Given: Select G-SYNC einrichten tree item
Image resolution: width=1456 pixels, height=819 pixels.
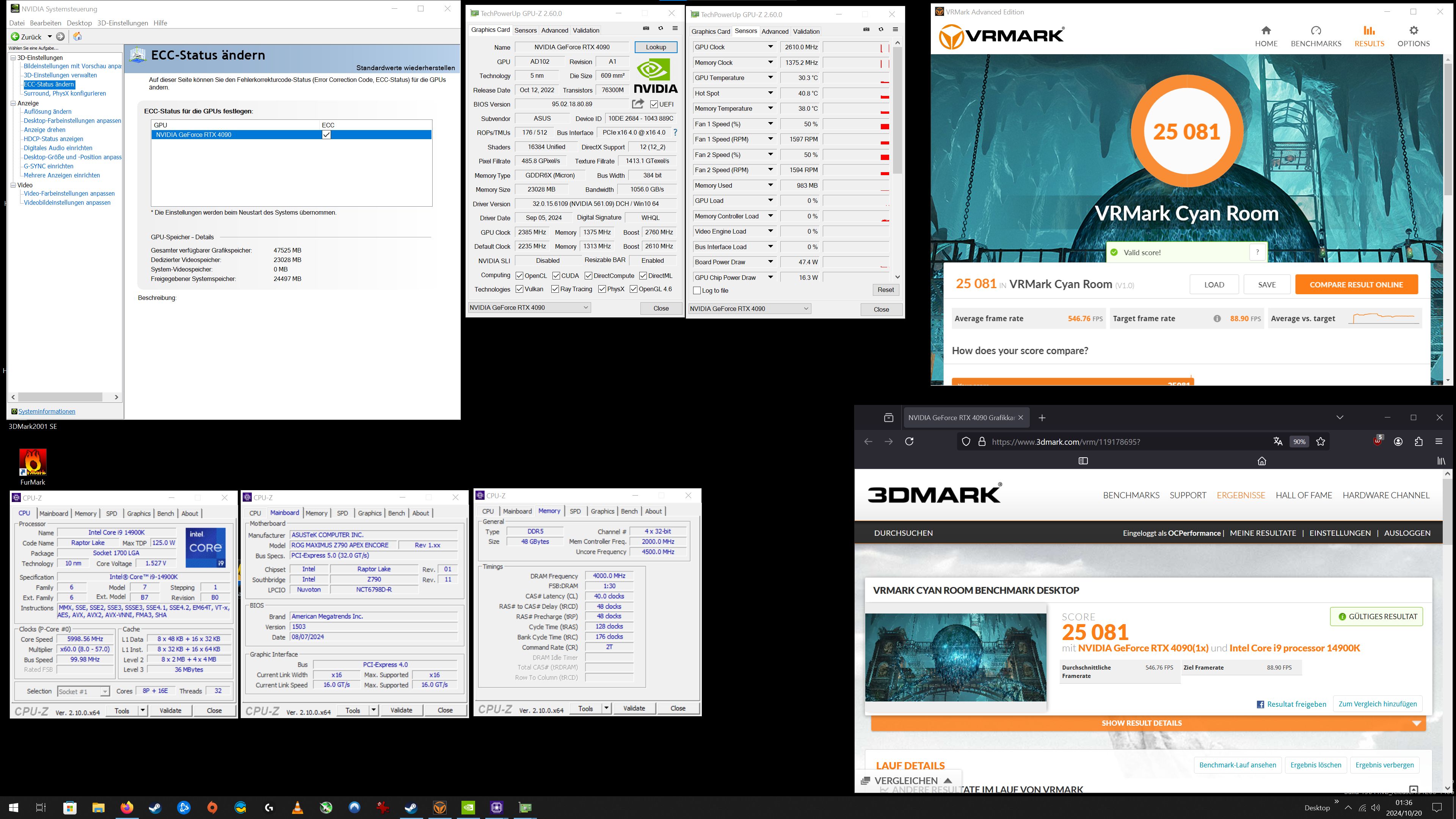Looking at the screenshot, I should click(49, 166).
